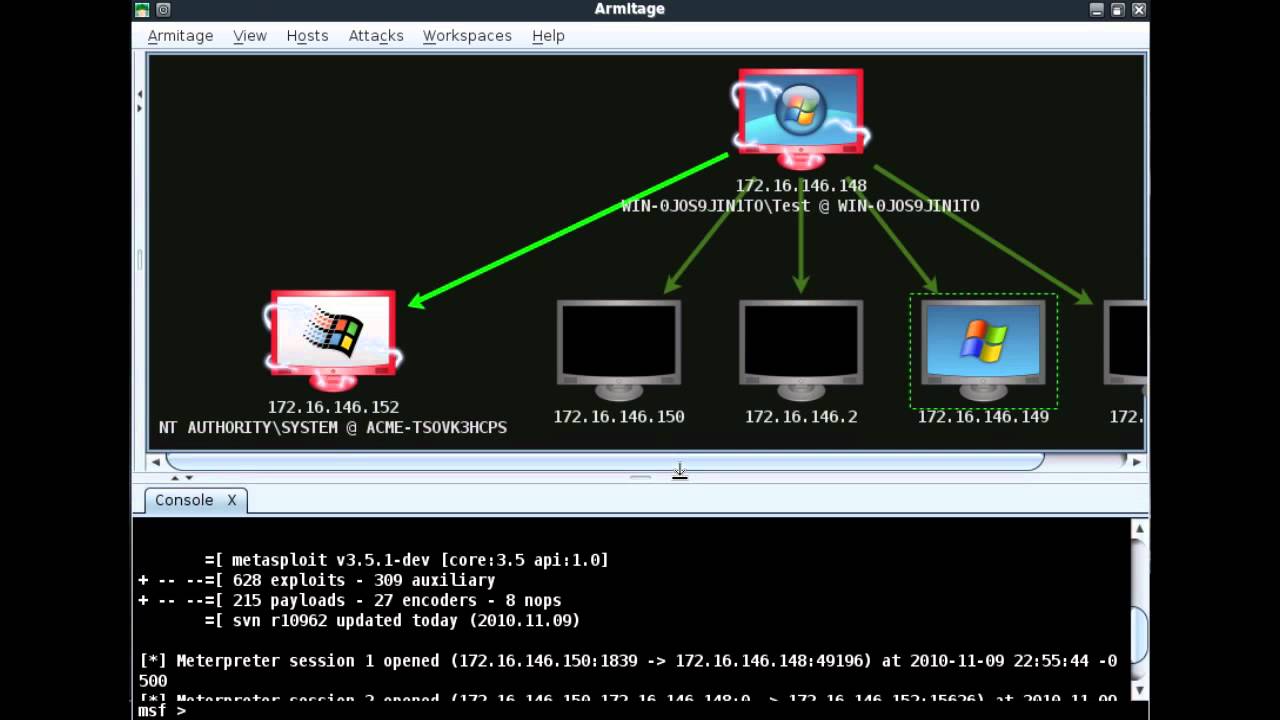
Task: Open the Hosts menu
Action: pyautogui.click(x=307, y=35)
